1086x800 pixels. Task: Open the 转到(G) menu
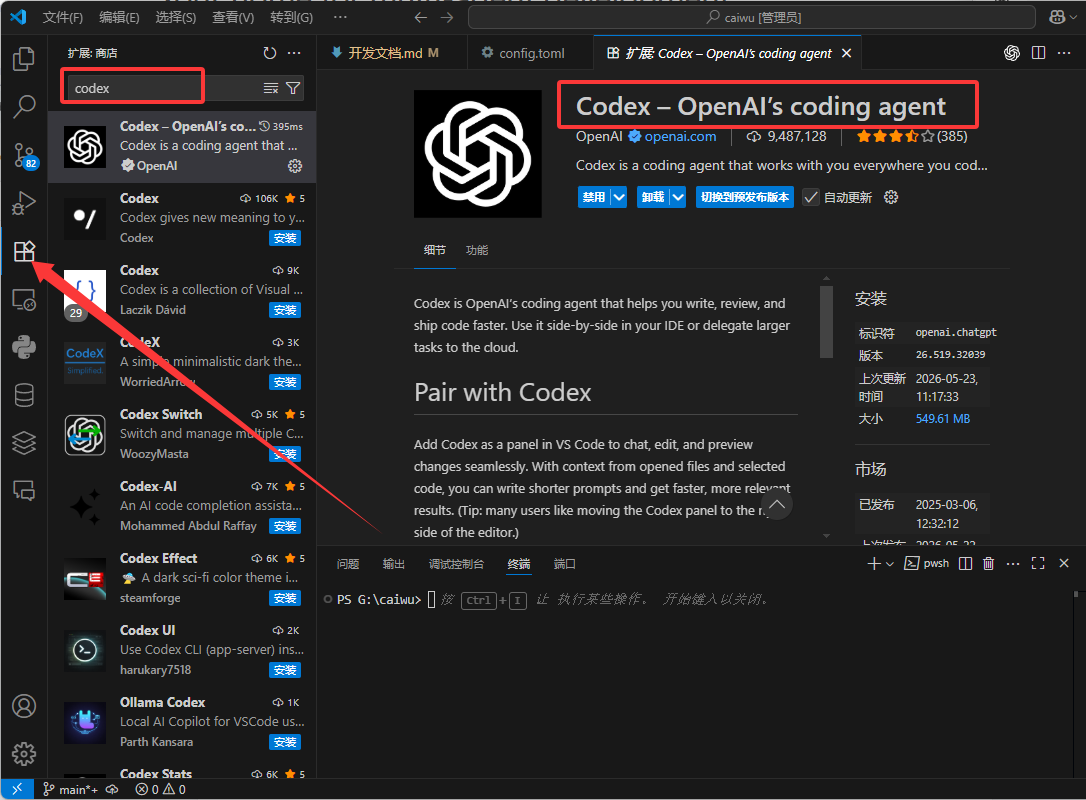point(292,17)
